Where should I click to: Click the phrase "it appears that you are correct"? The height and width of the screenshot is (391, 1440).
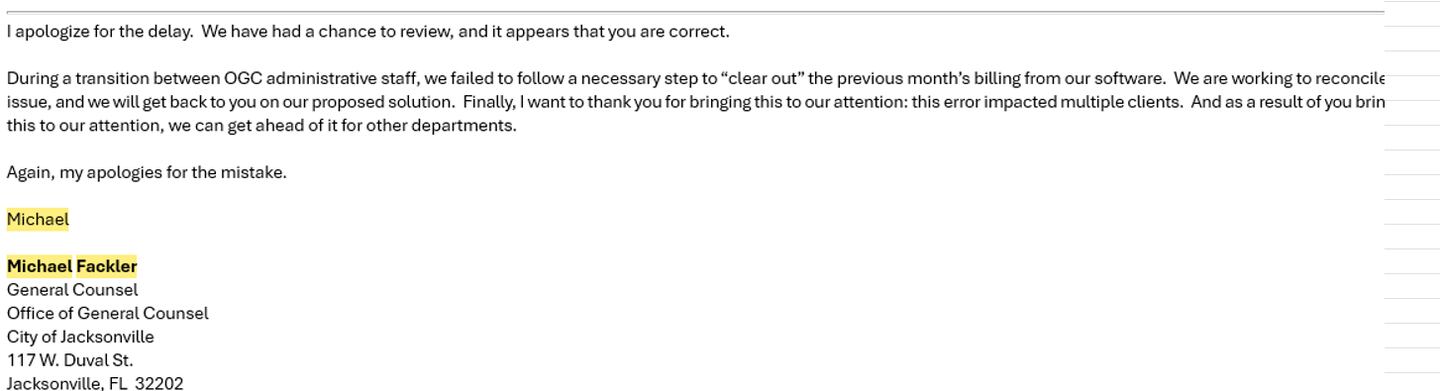pyautogui.click(x=610, y=31)
